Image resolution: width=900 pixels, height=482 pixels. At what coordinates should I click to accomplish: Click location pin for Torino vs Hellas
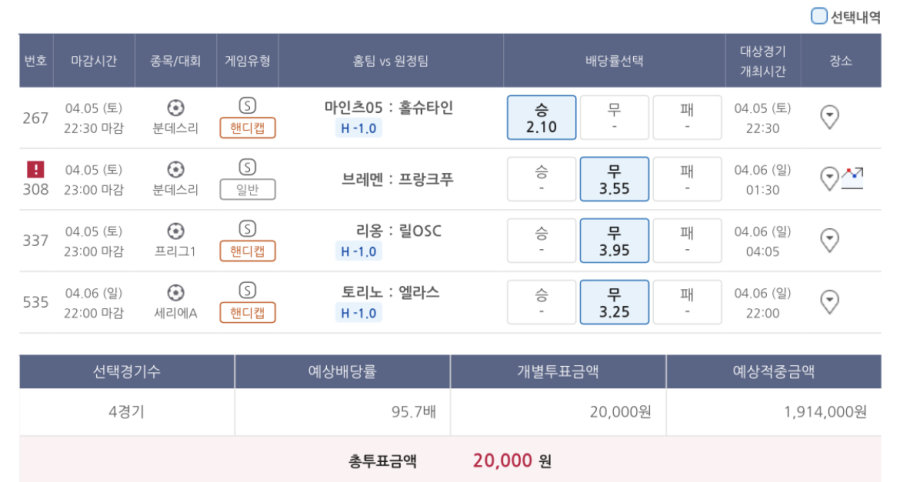click(x=829, y=302)
